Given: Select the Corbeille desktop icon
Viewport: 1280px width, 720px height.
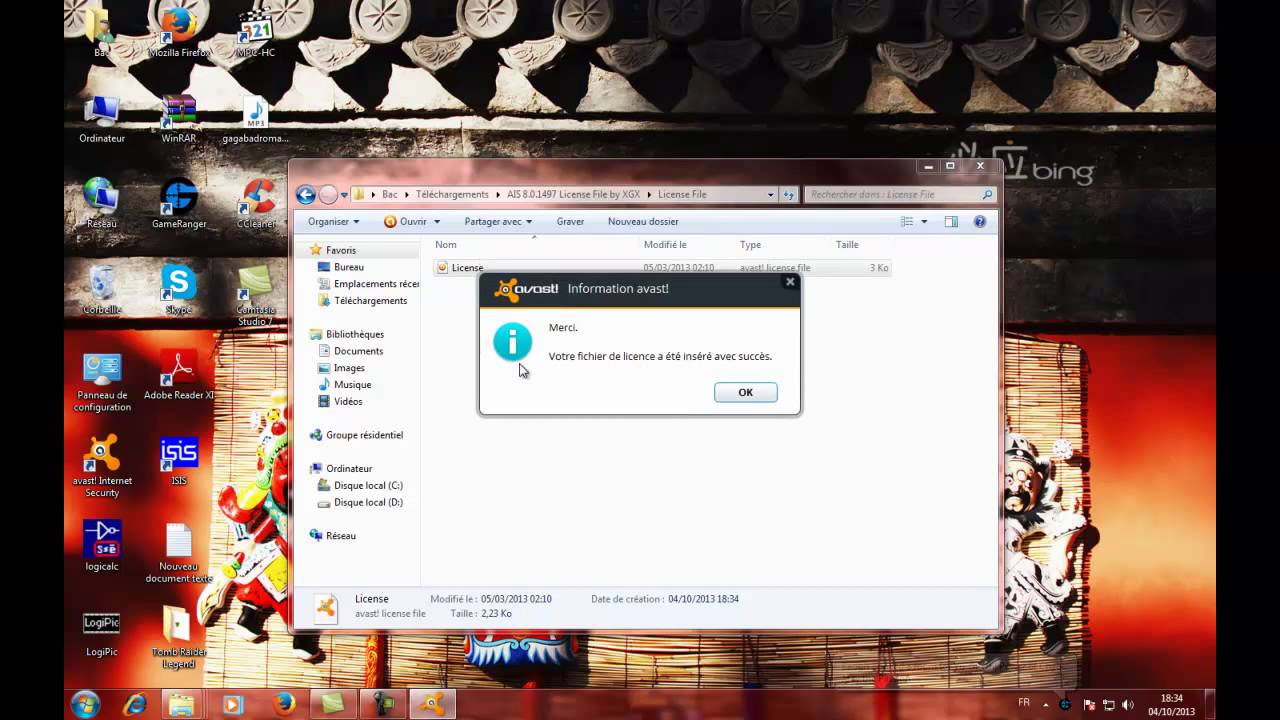Looking at the screenshot, I should coord(102,290).
